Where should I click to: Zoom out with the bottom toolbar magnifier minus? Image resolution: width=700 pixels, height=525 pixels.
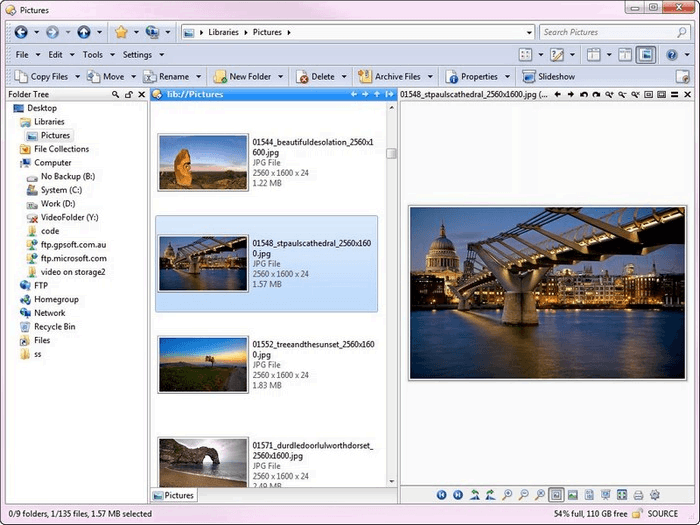[524, 495]
